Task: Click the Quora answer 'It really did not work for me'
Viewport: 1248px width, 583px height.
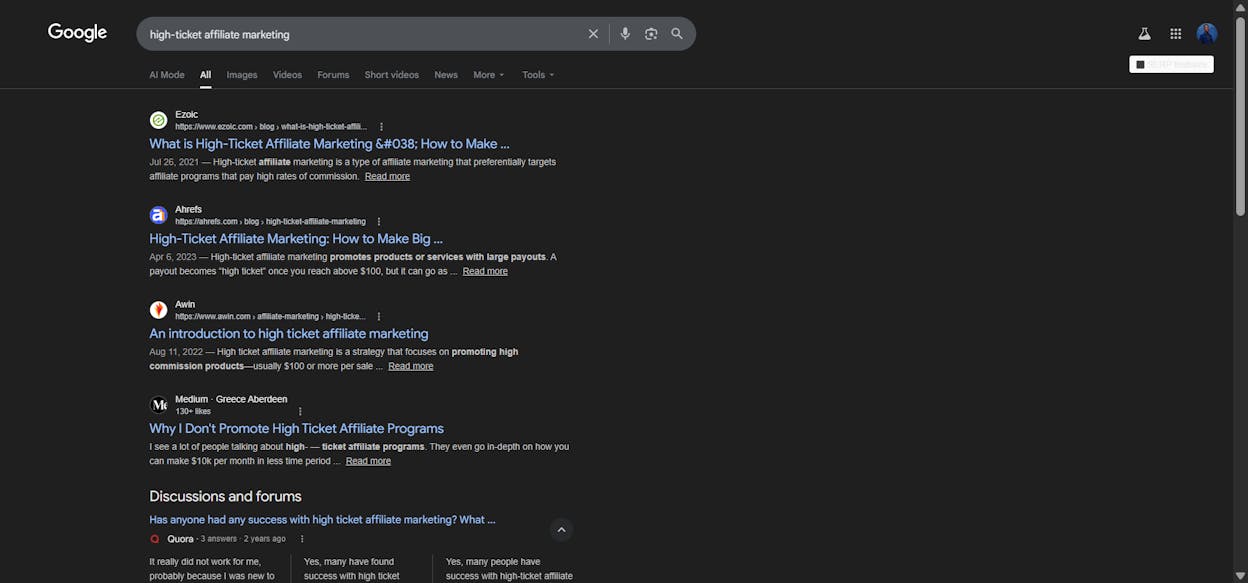Action: (212, 569)
